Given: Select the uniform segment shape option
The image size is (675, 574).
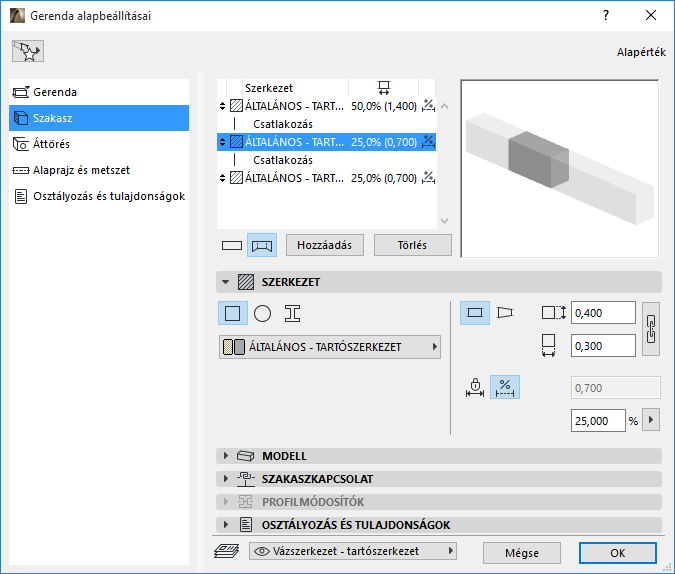Looking at the screenshot, I should point(475,313).
